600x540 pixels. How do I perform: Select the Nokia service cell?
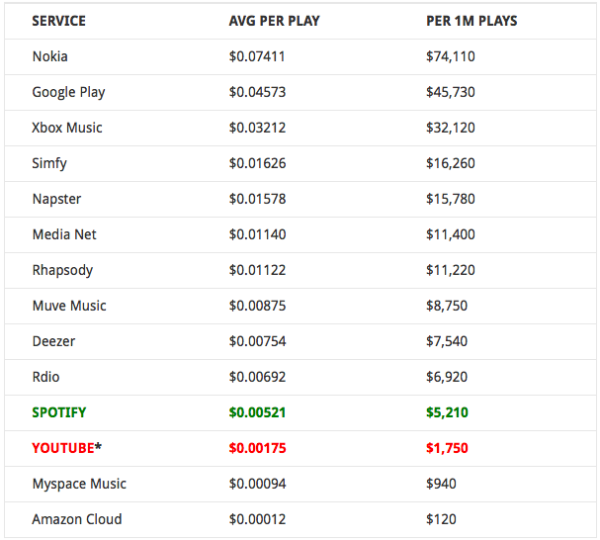pos(51,56)
